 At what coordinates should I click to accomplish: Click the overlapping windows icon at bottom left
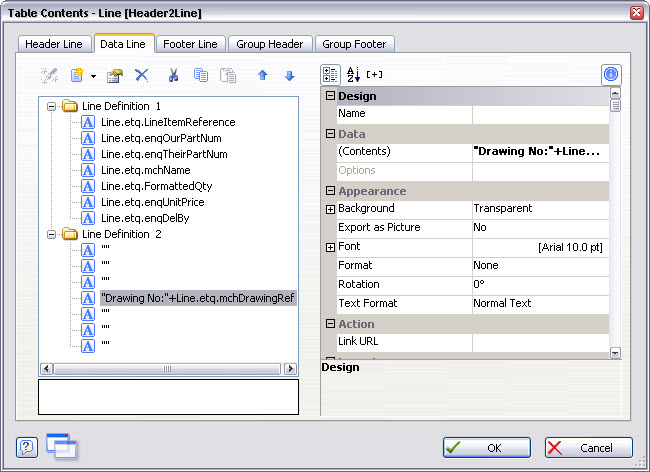[x=62, y=446]
